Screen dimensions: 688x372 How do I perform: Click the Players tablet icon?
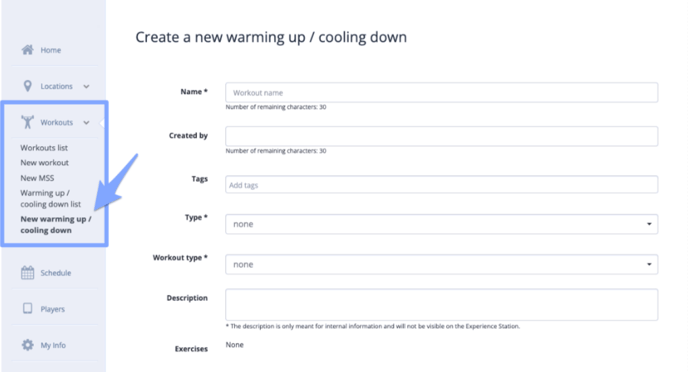tap(27, 308)
